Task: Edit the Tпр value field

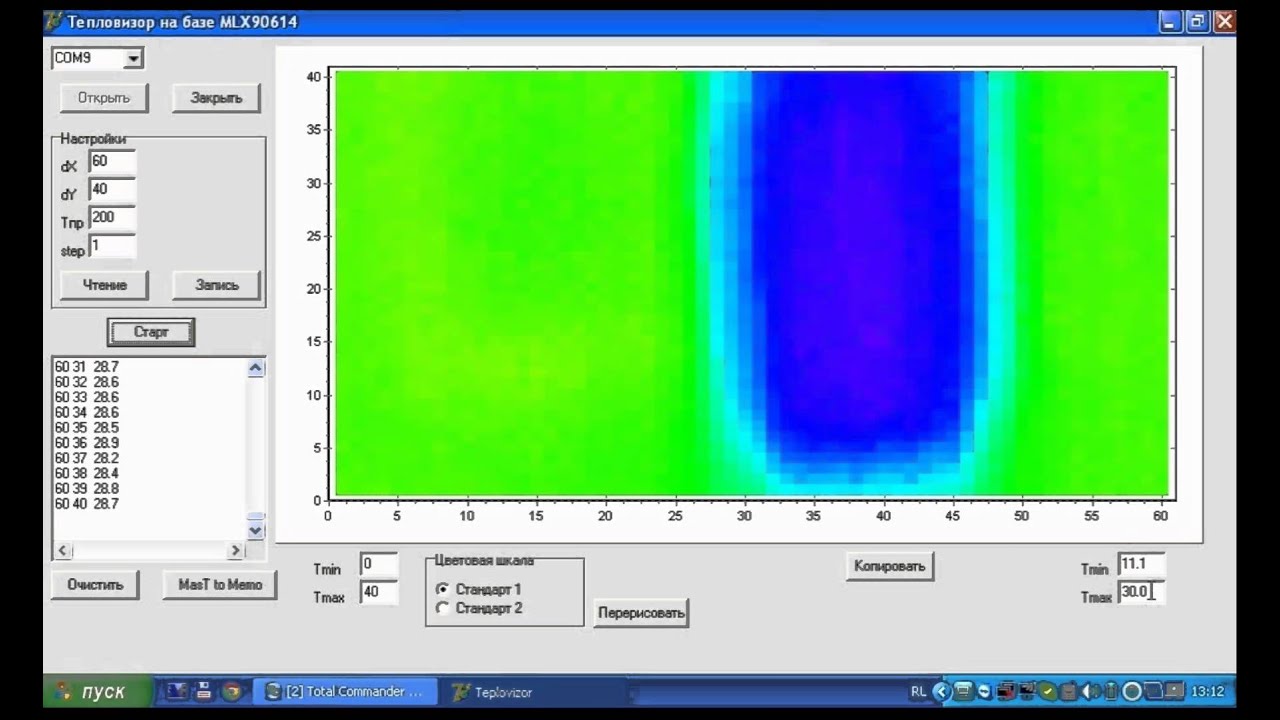Action: [112, 217]
